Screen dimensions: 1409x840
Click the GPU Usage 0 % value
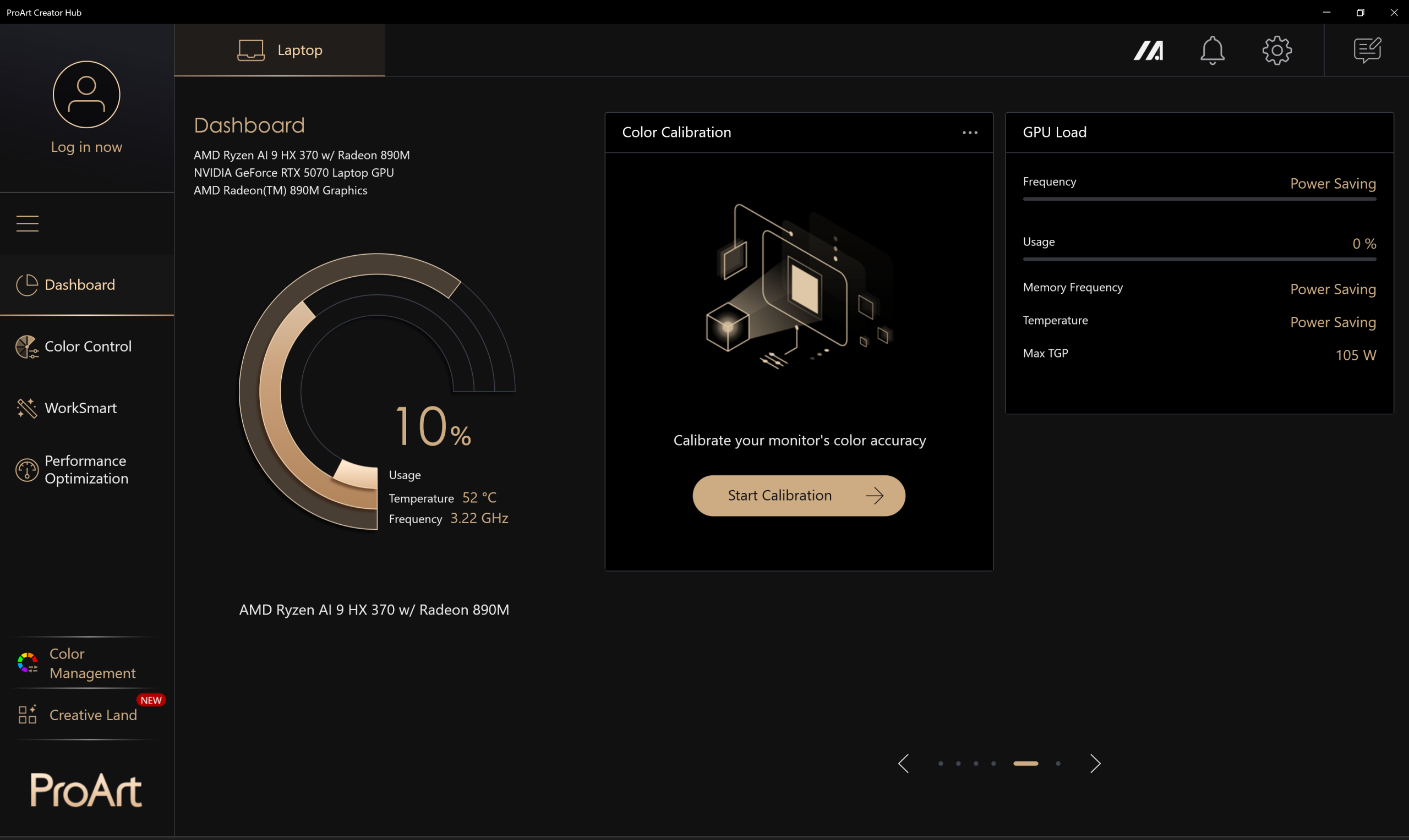point(1364,243)
